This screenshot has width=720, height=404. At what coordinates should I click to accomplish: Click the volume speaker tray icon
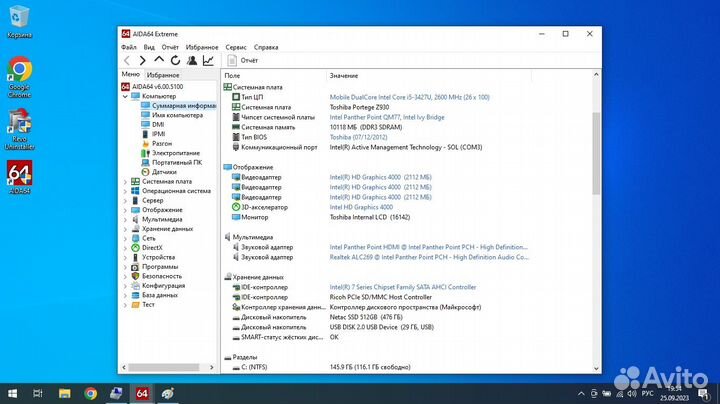pyautogui.click(x=632, y=393)
